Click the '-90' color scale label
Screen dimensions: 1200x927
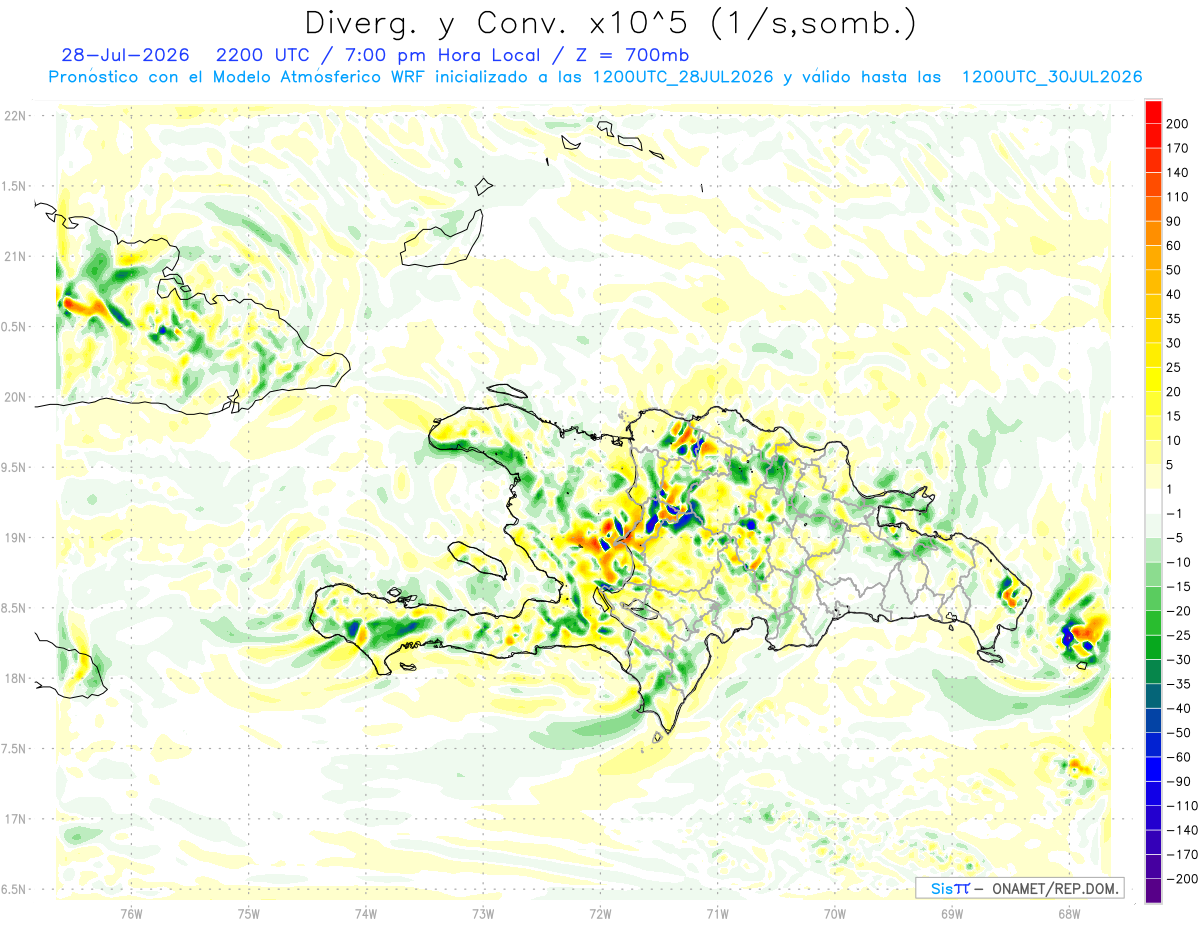tap(1179, 782)
